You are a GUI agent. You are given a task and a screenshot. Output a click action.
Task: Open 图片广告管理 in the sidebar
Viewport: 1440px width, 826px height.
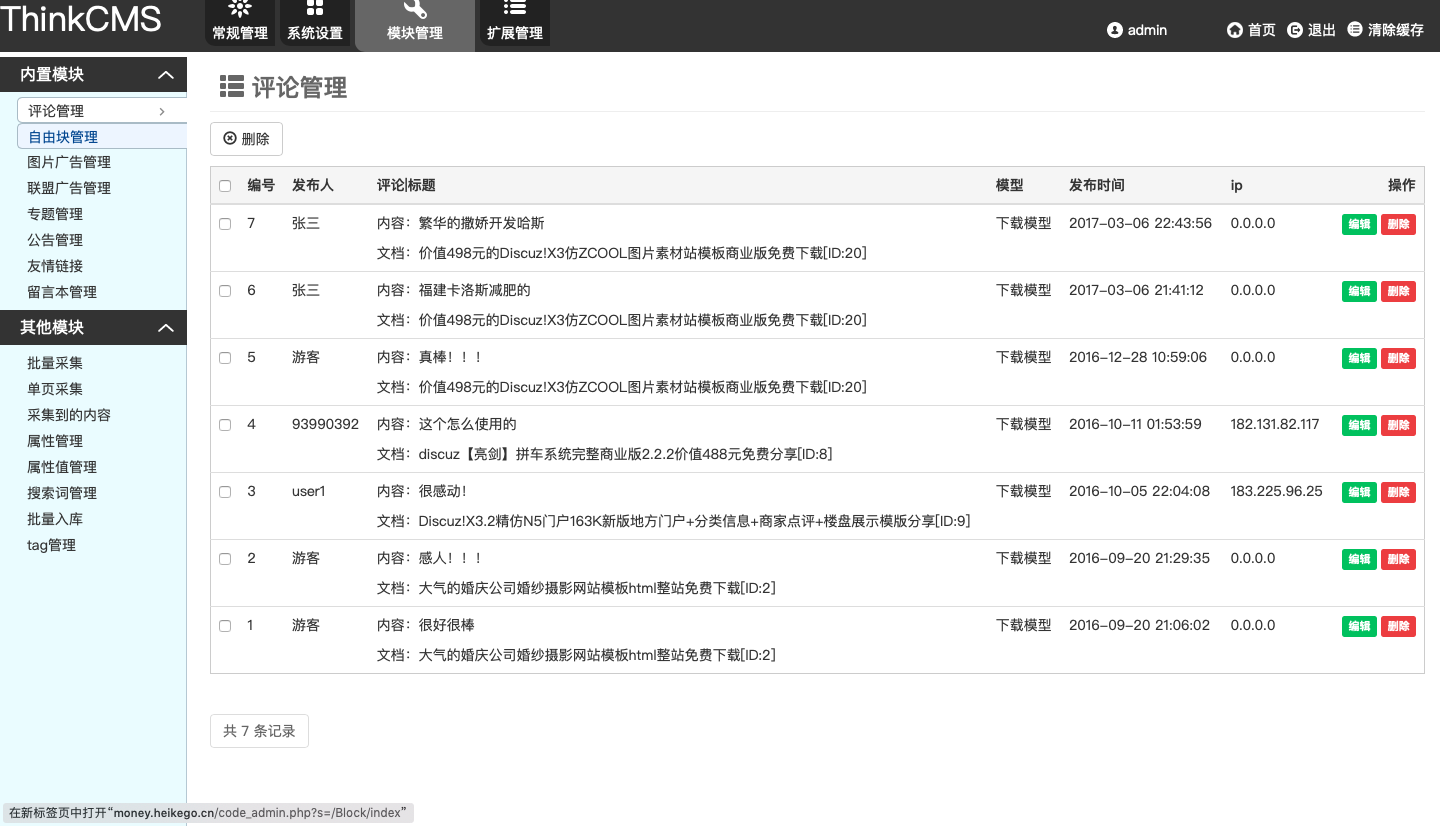pyautogui.click(x=69, y=162)
